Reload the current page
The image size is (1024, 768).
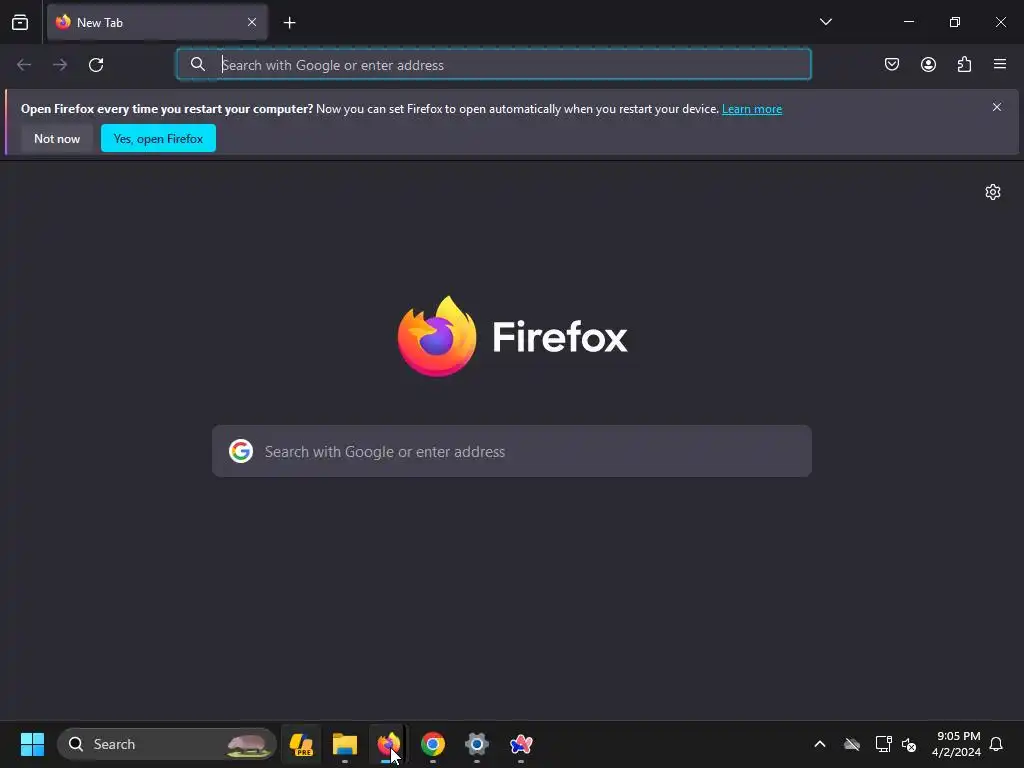pos(96,65)
